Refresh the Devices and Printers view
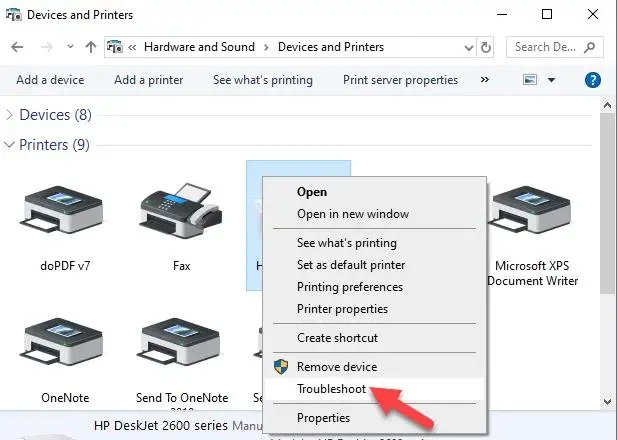Image resolution: width=617 pixels, height=440 pixels. [x=486, y=48]
